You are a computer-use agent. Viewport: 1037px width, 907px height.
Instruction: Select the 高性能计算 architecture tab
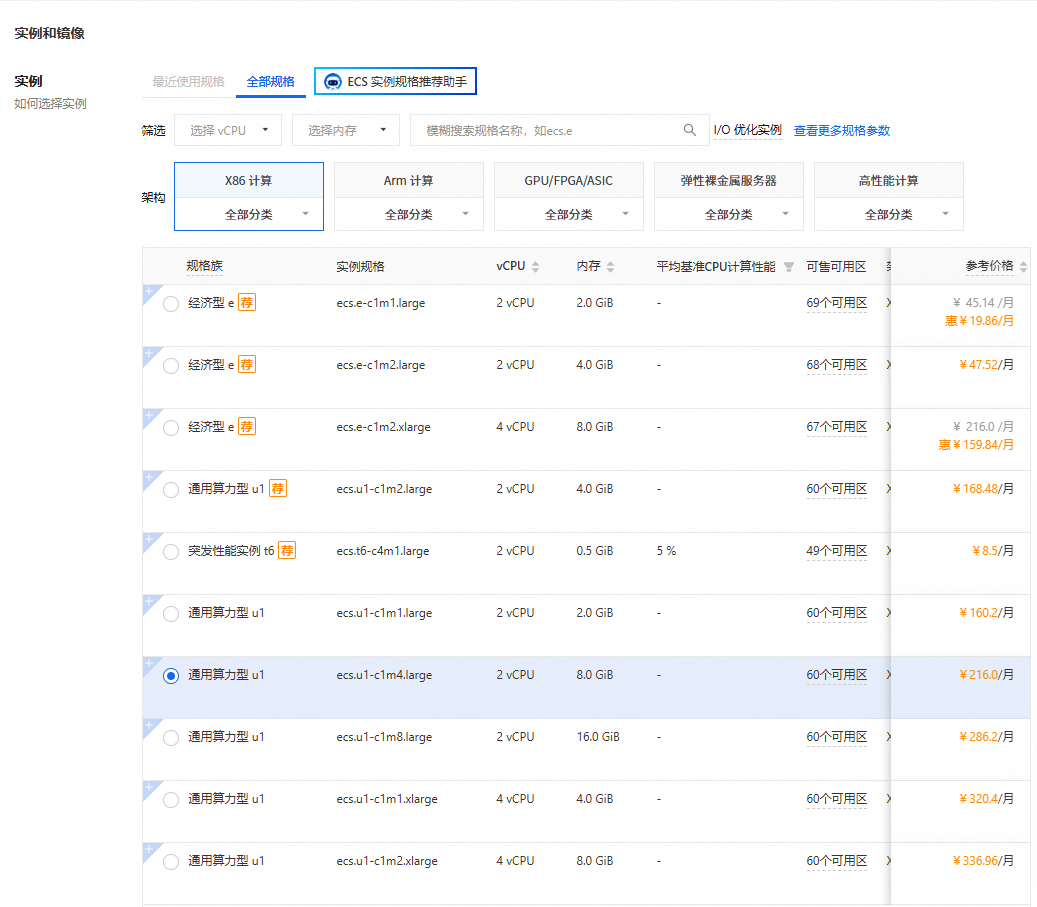pos(889,181)
